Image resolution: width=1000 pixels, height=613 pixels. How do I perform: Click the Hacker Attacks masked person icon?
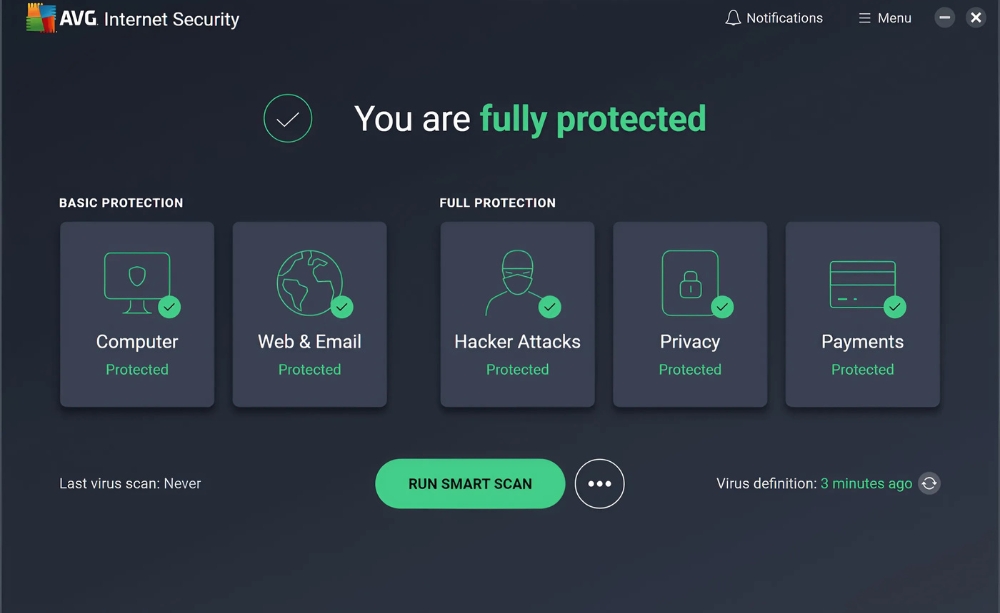(x=517, y=283)
